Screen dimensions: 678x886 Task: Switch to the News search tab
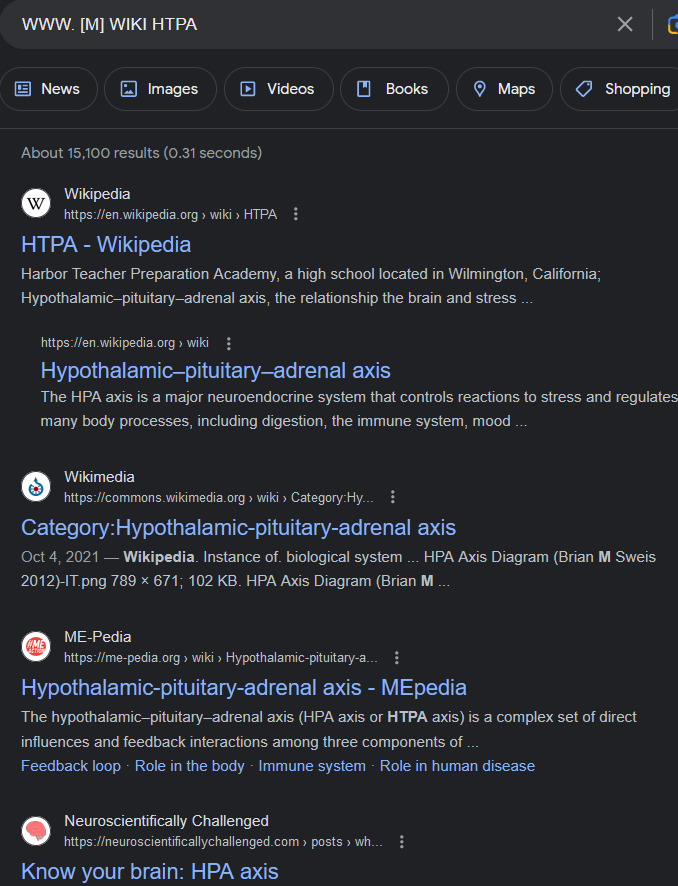48,89
